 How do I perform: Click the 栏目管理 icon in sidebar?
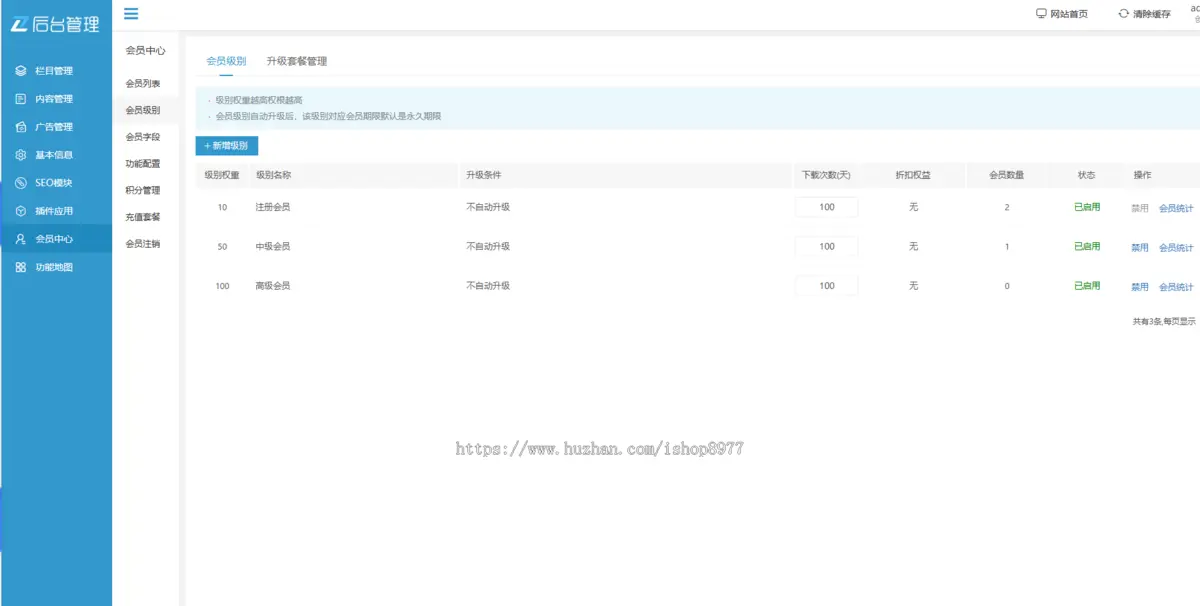(x=21, y=71)
